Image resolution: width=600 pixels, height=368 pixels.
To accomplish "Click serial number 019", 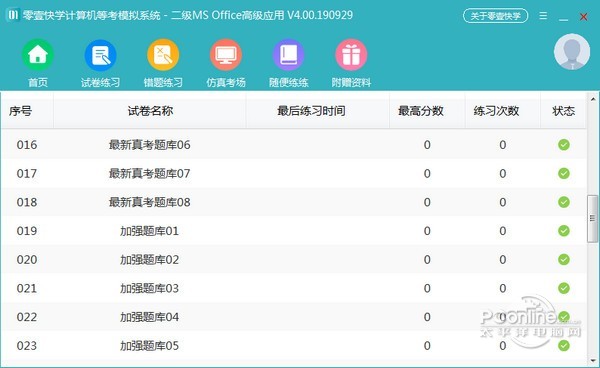I will [27, 231].
